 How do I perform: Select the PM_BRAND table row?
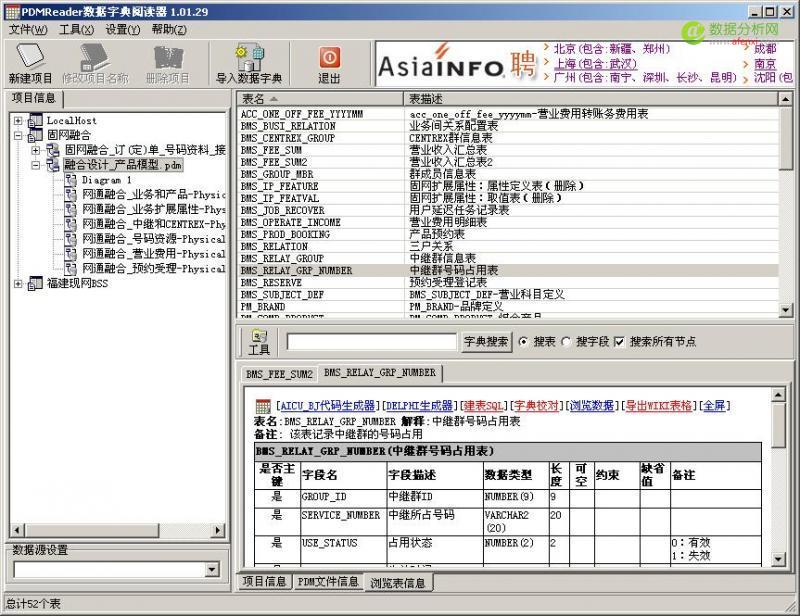click(509, 307)
